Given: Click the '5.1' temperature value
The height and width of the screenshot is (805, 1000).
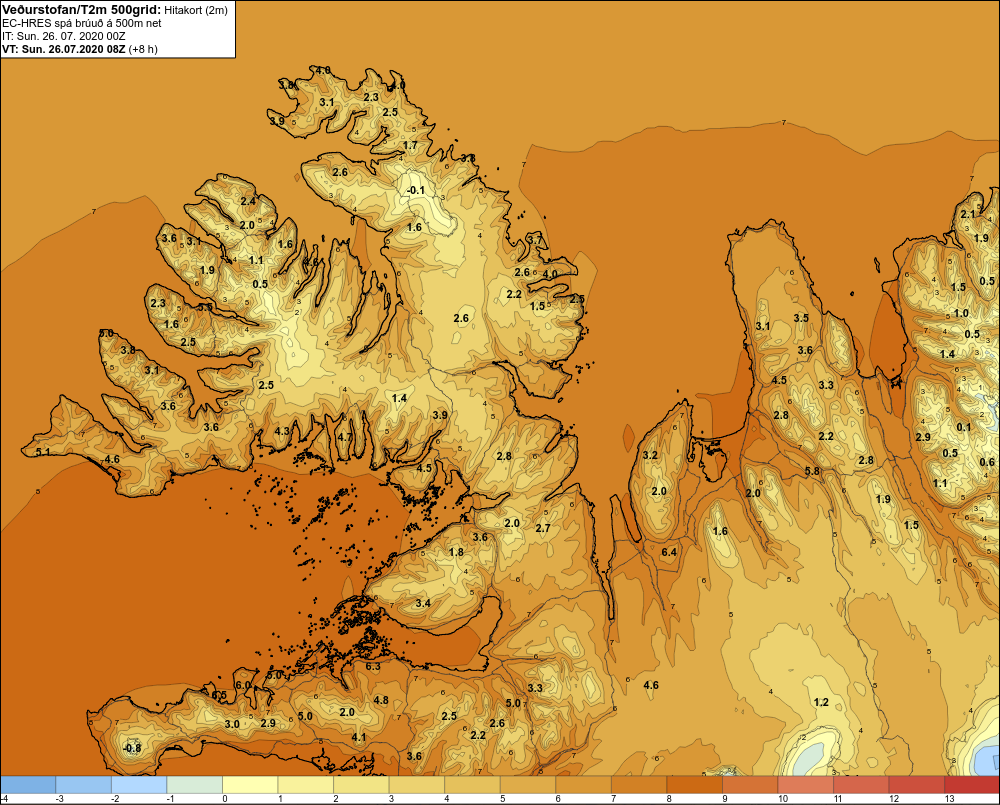Looking at the screenshot, I should [x=43, y=452].
